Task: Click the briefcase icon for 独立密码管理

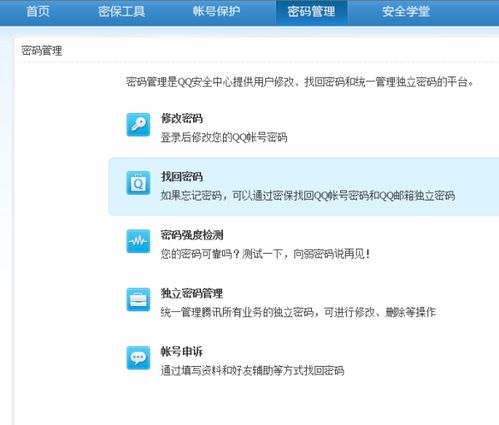Action: point(138,299)
